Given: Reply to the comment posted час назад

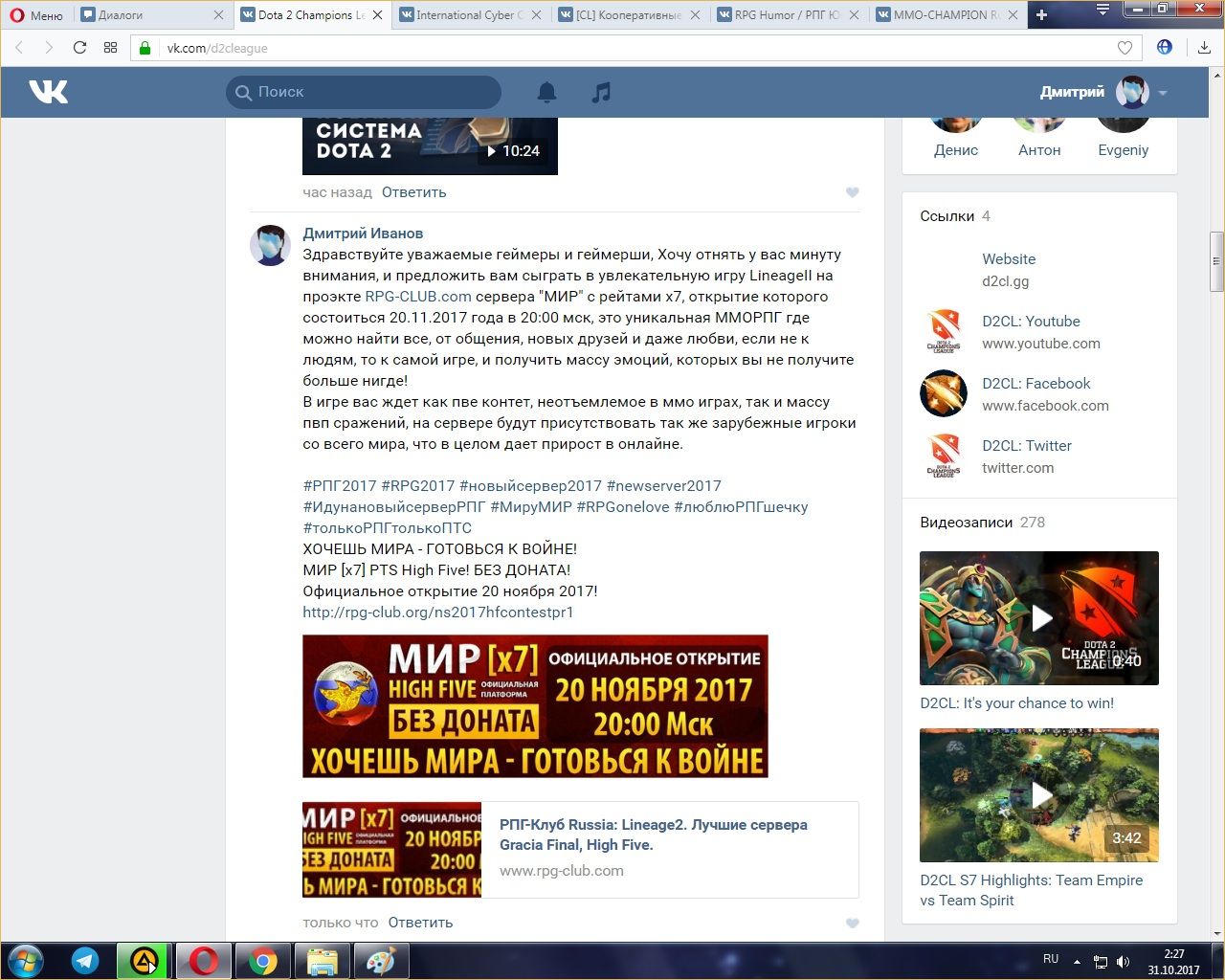Looking at the screenshot, I should [x=413, y=192].
